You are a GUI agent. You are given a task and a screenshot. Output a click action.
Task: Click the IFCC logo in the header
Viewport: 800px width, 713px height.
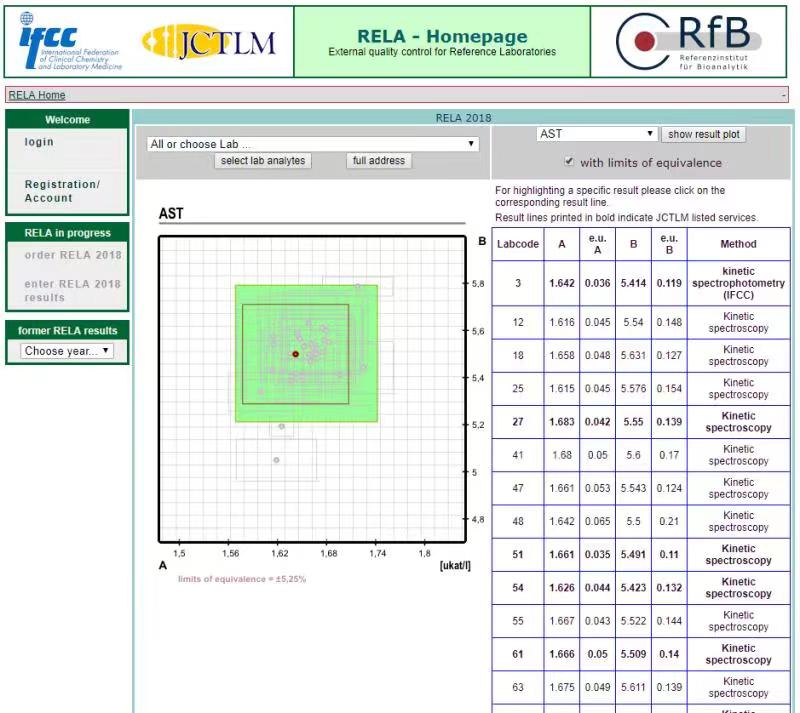(70, 41)
